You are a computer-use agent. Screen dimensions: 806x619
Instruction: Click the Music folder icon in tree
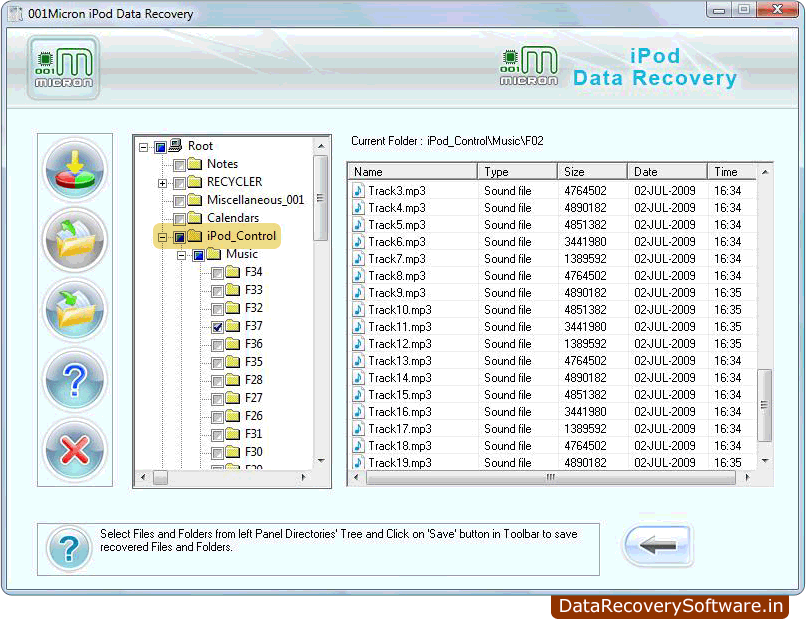(214, 254)
